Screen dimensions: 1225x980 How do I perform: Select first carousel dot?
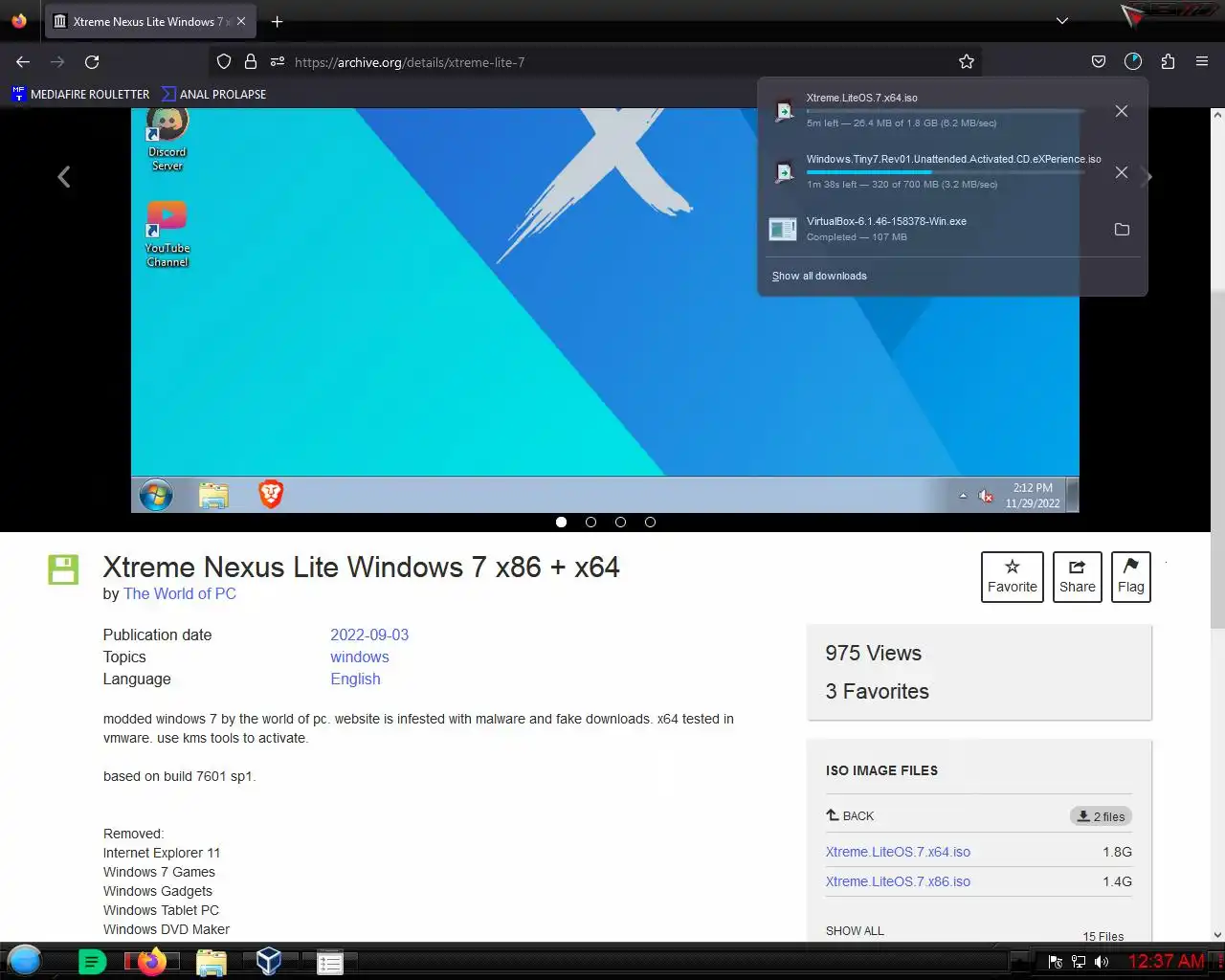click(561, 522)
